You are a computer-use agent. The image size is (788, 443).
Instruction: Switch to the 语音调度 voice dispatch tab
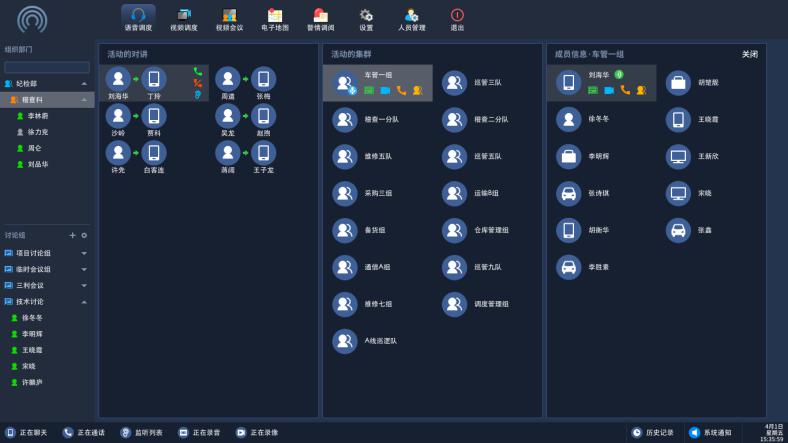[138, 17]
